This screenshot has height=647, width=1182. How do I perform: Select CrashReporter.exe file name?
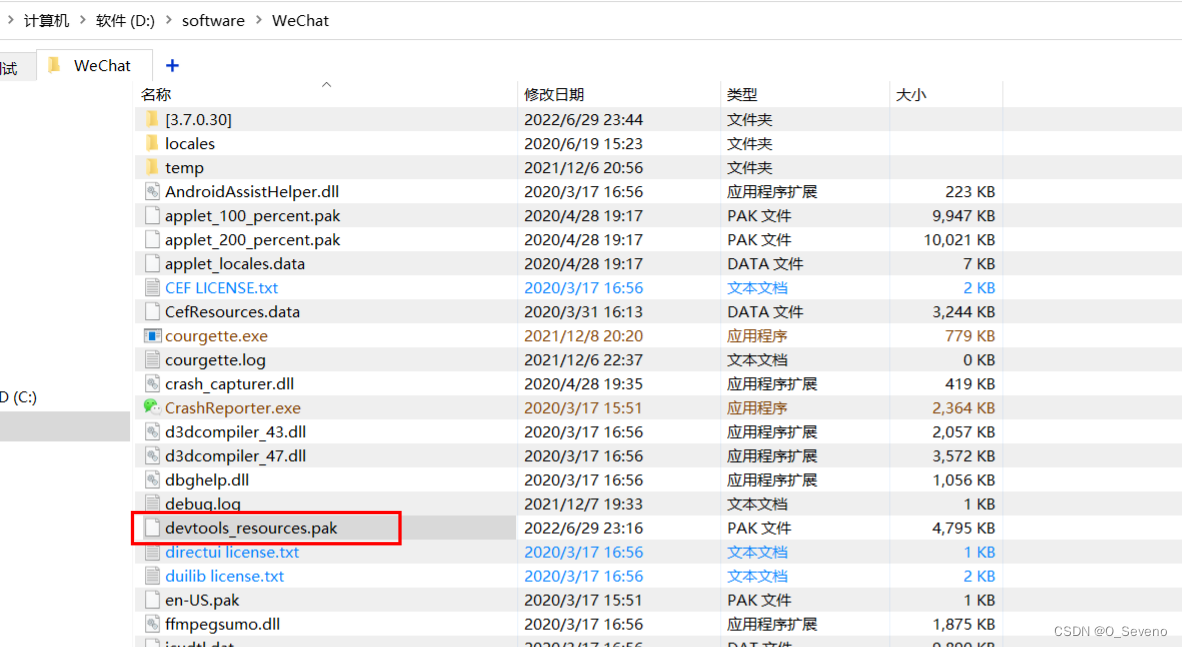(x=233, y=408)
